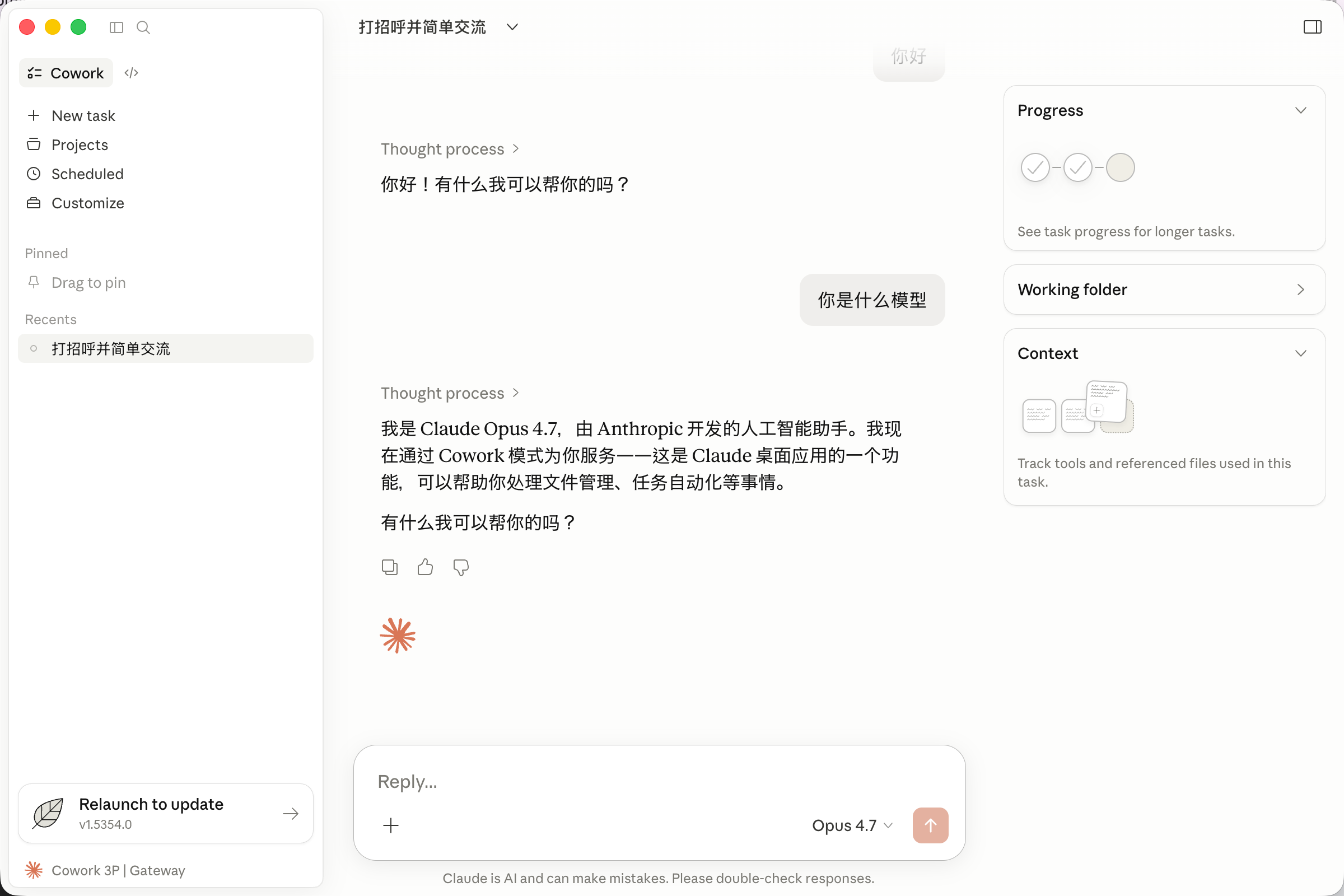
Task: Add an attachment with the plus icon
Action: 391,824
